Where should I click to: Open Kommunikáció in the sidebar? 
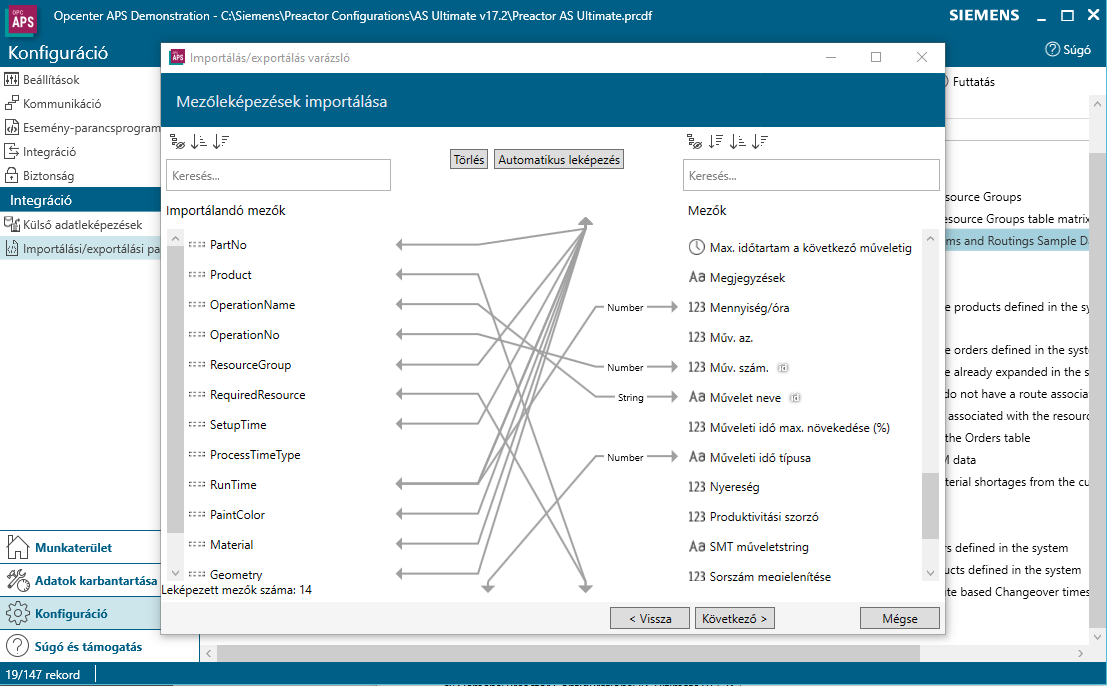tap(62, 103)
